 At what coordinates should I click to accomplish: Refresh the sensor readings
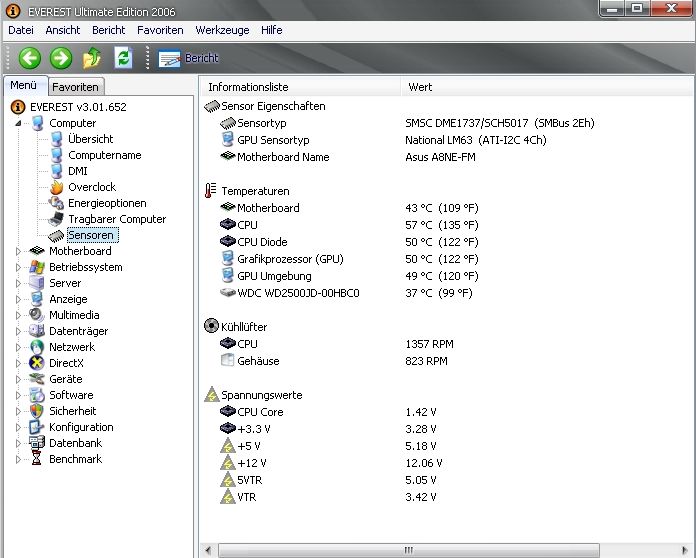pos(123,58)
